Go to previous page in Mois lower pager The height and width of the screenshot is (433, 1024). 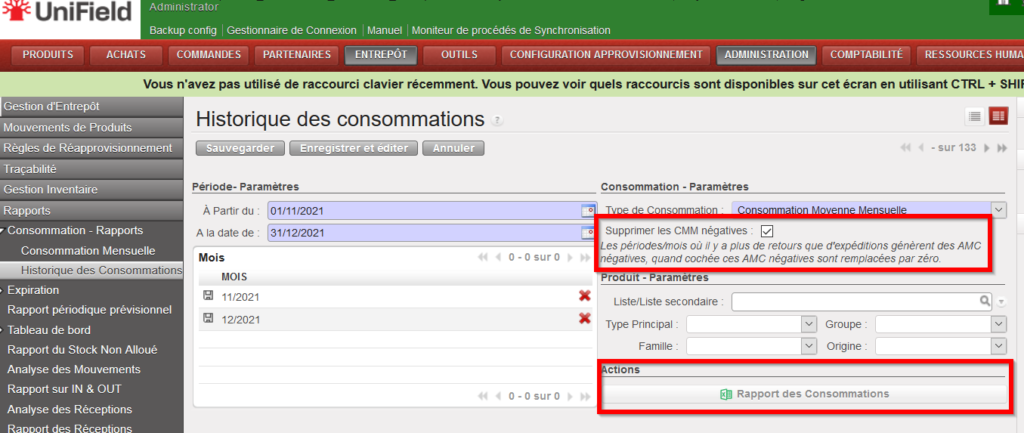(500, 396)
